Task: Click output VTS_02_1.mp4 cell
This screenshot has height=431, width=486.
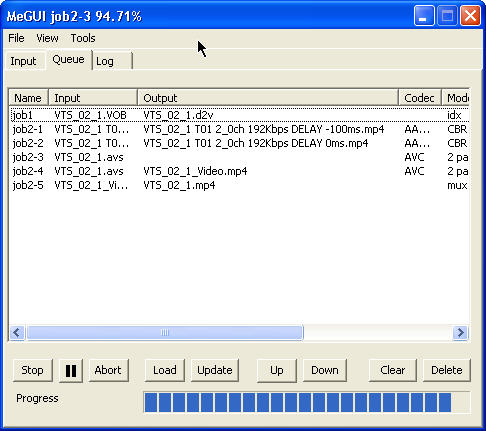Action: (179, 185)
